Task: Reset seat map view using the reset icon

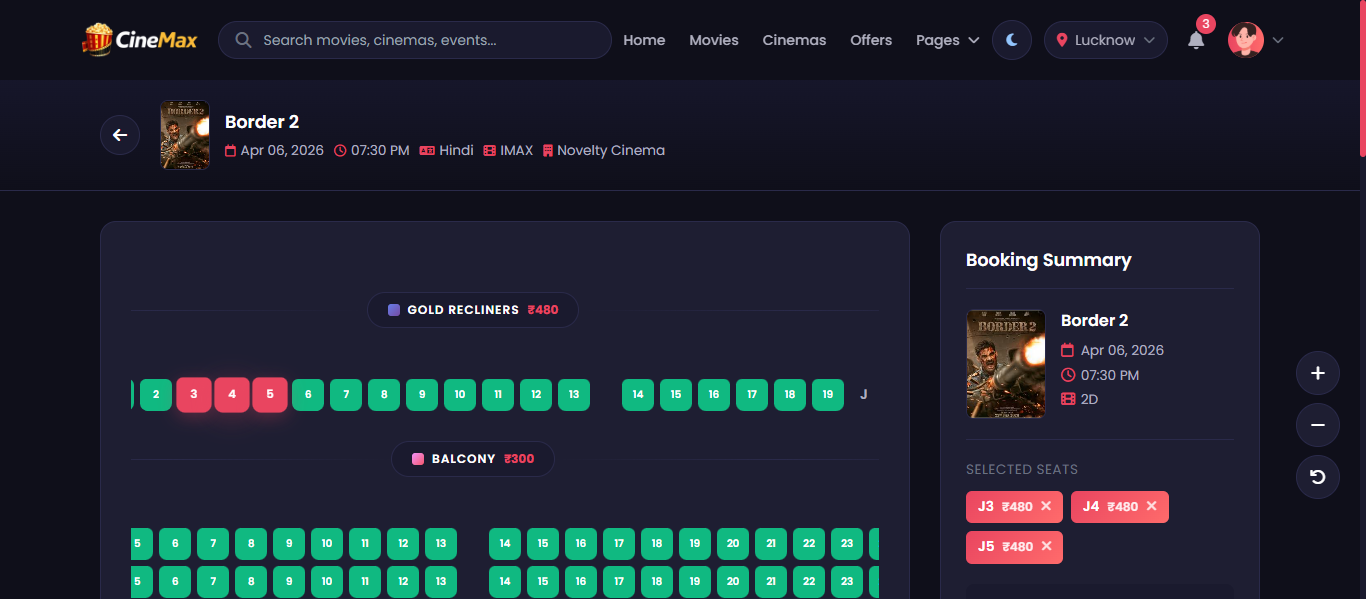Action: 1317,477
